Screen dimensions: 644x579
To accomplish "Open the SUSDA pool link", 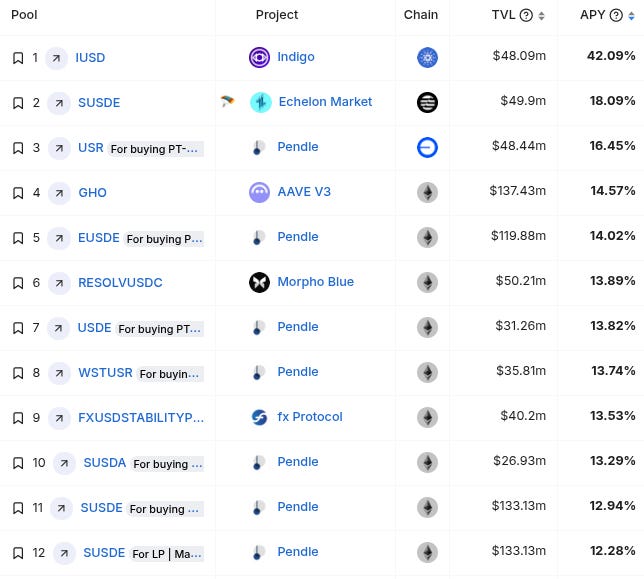I will (105, 463).
